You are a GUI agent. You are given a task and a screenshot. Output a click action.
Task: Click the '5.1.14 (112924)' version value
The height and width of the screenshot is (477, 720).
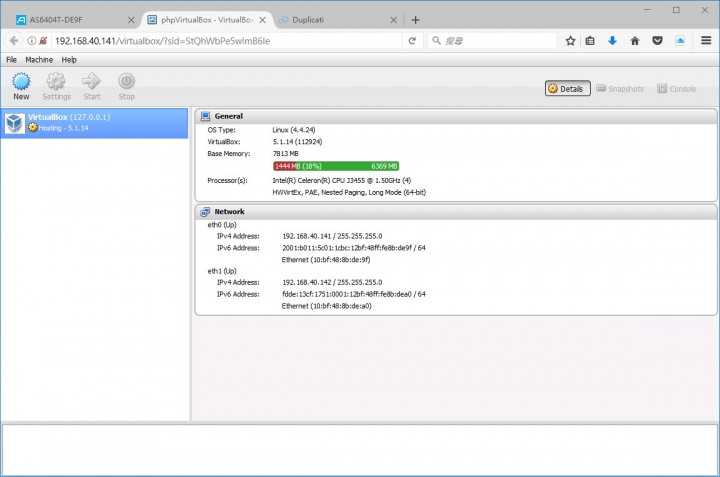tap(297, 142)
